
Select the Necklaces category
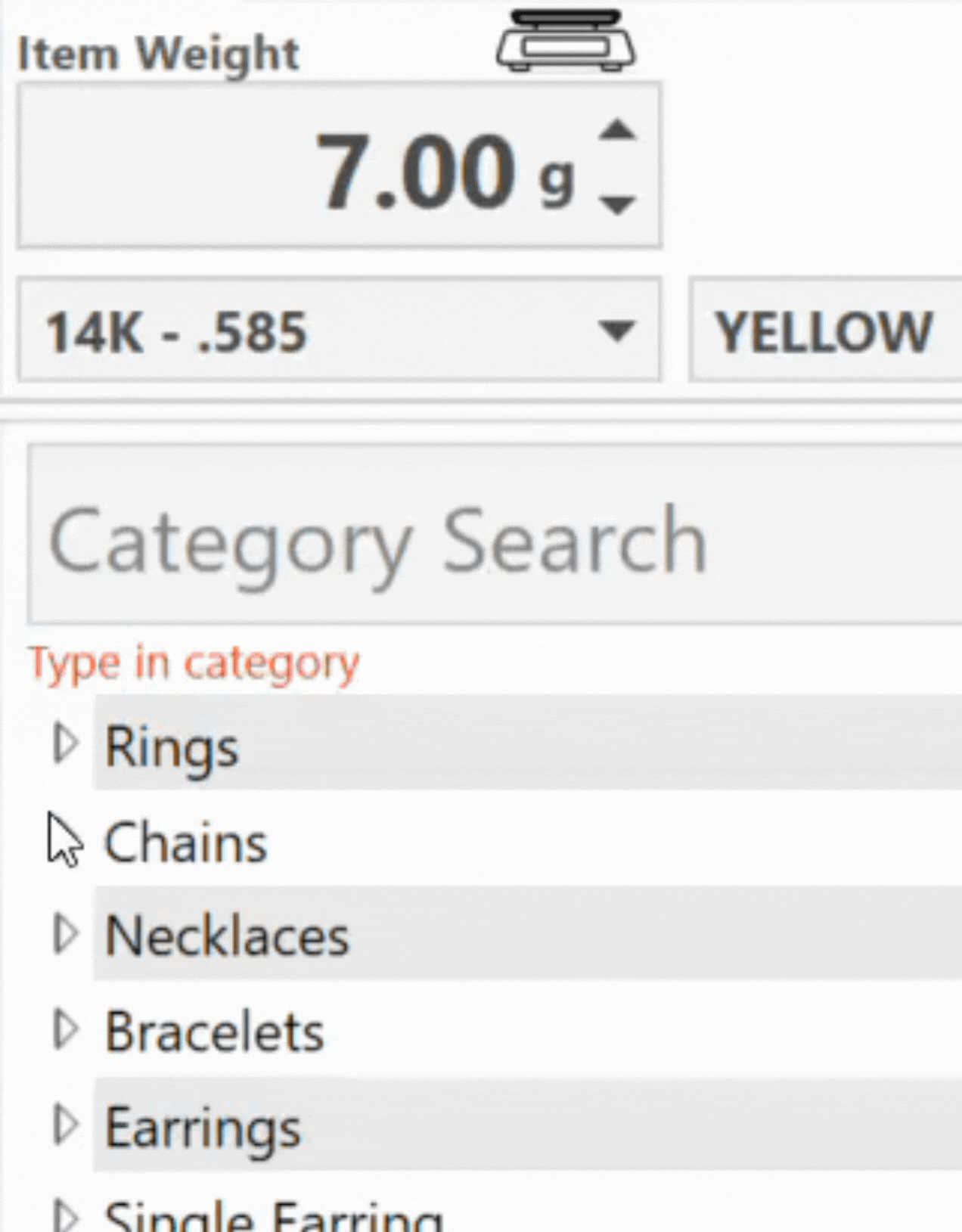point(227,936)
